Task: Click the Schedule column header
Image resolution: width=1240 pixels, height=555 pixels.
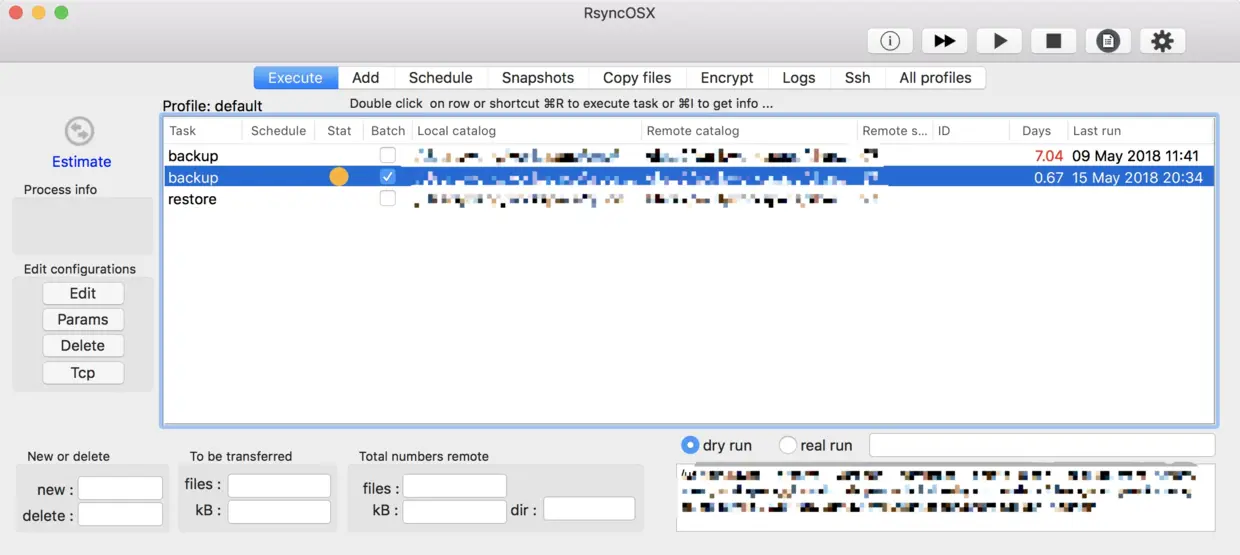Action: point(278,131)
